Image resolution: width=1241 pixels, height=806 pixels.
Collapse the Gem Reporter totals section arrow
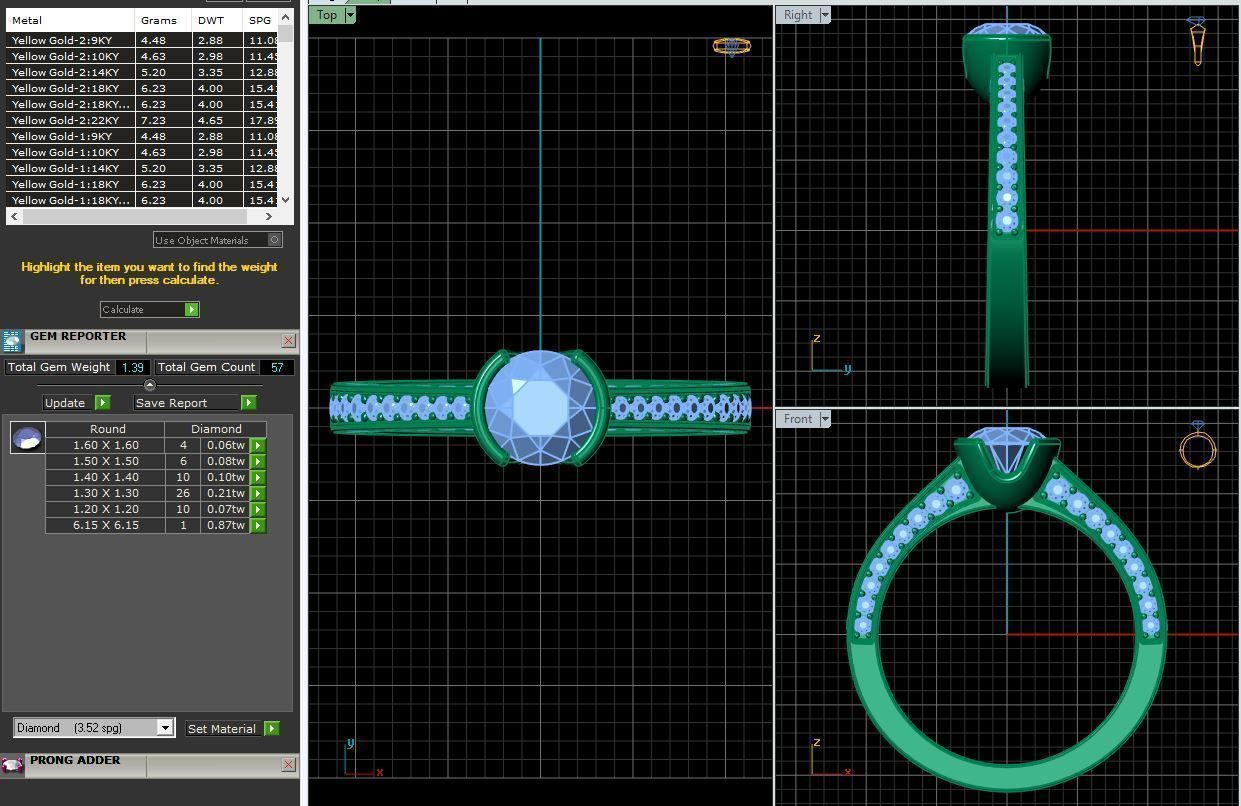pyautogui.click(x=150, y=385)
